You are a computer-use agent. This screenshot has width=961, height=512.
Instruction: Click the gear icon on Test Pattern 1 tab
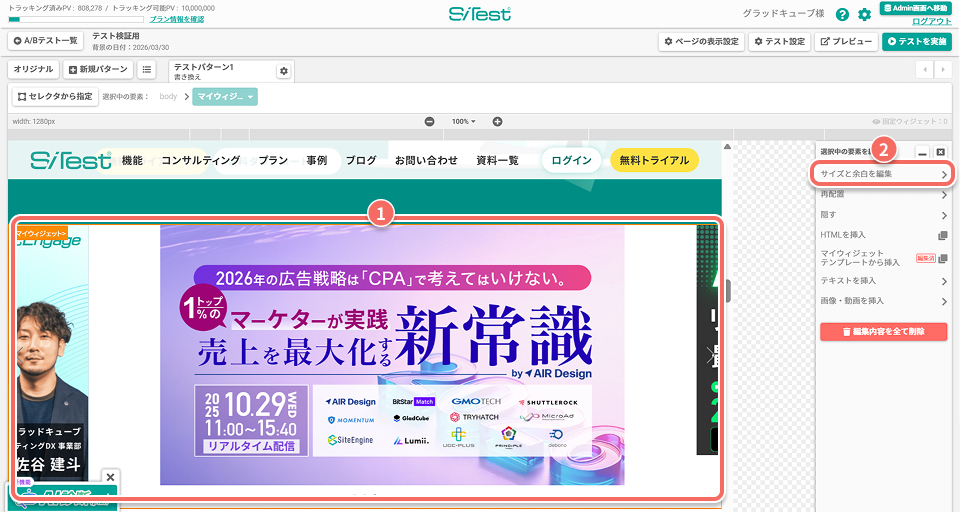(x=284, y=71)
